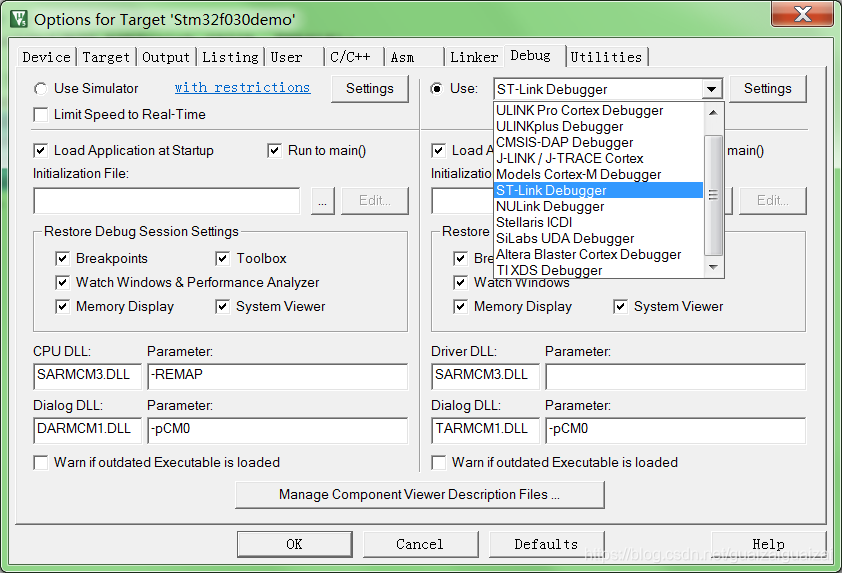This screenshot has height=573, width=842.
Task: Browse for simulator initialization file (...)
Action: pyautogui.click(x=322, y=201)
